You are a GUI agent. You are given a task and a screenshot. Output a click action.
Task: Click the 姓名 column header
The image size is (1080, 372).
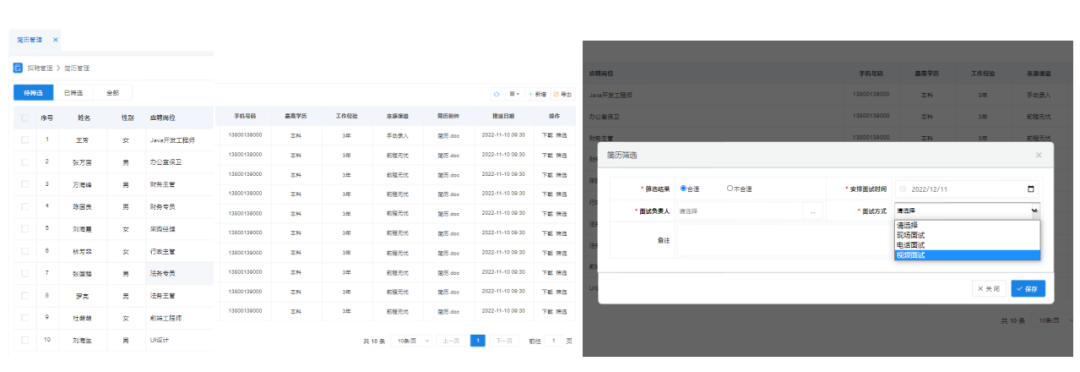point(84,118)
